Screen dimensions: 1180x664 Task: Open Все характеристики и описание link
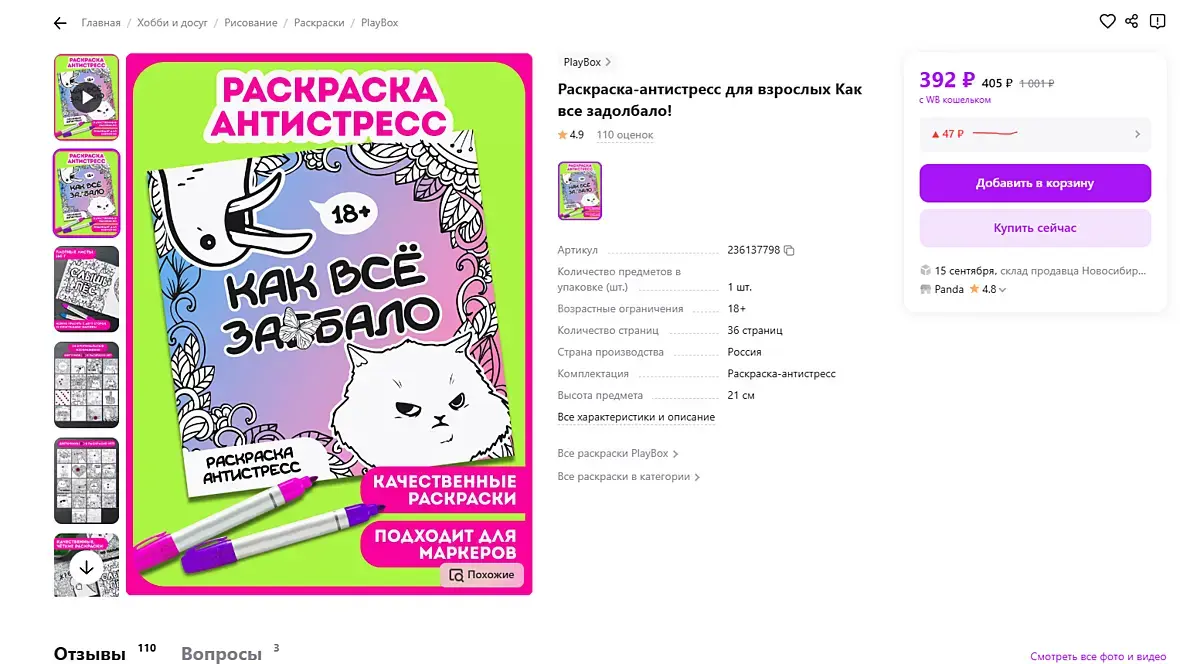[x=636, y=417]
